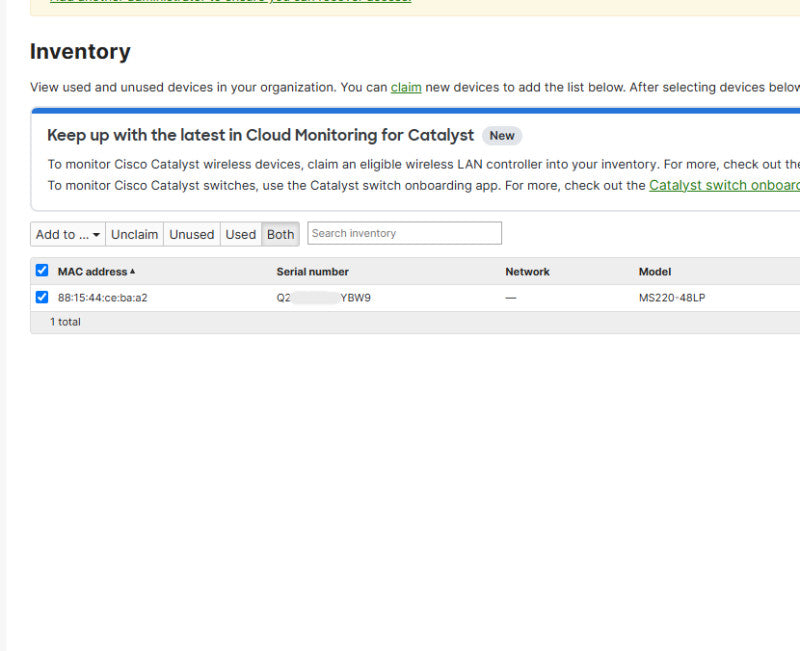Click the Inventory page heading

click(x=80, y=52)
